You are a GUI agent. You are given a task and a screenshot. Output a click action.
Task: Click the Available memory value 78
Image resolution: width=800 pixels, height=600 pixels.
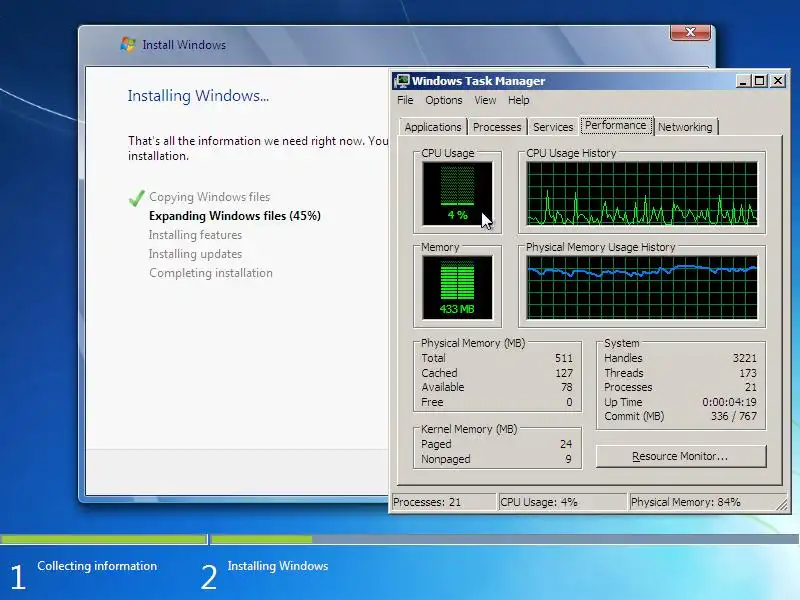(567, 387)
